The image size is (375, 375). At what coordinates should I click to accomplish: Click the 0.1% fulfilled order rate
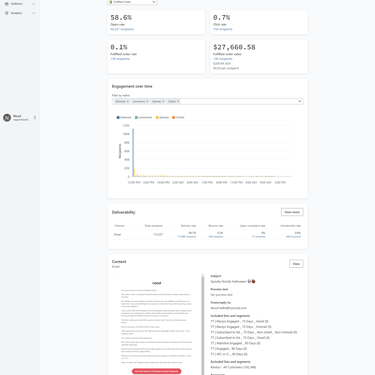[119, 47]
